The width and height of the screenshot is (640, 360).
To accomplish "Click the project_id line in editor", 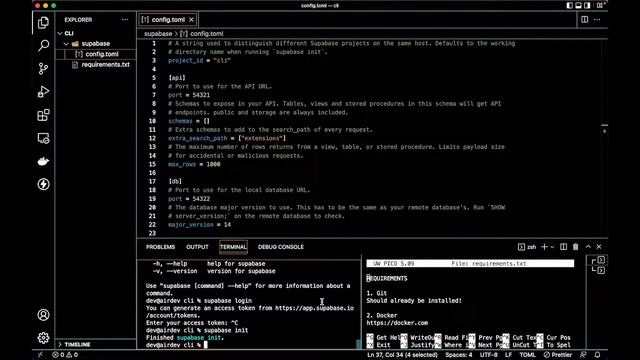I will coord(199,60).
